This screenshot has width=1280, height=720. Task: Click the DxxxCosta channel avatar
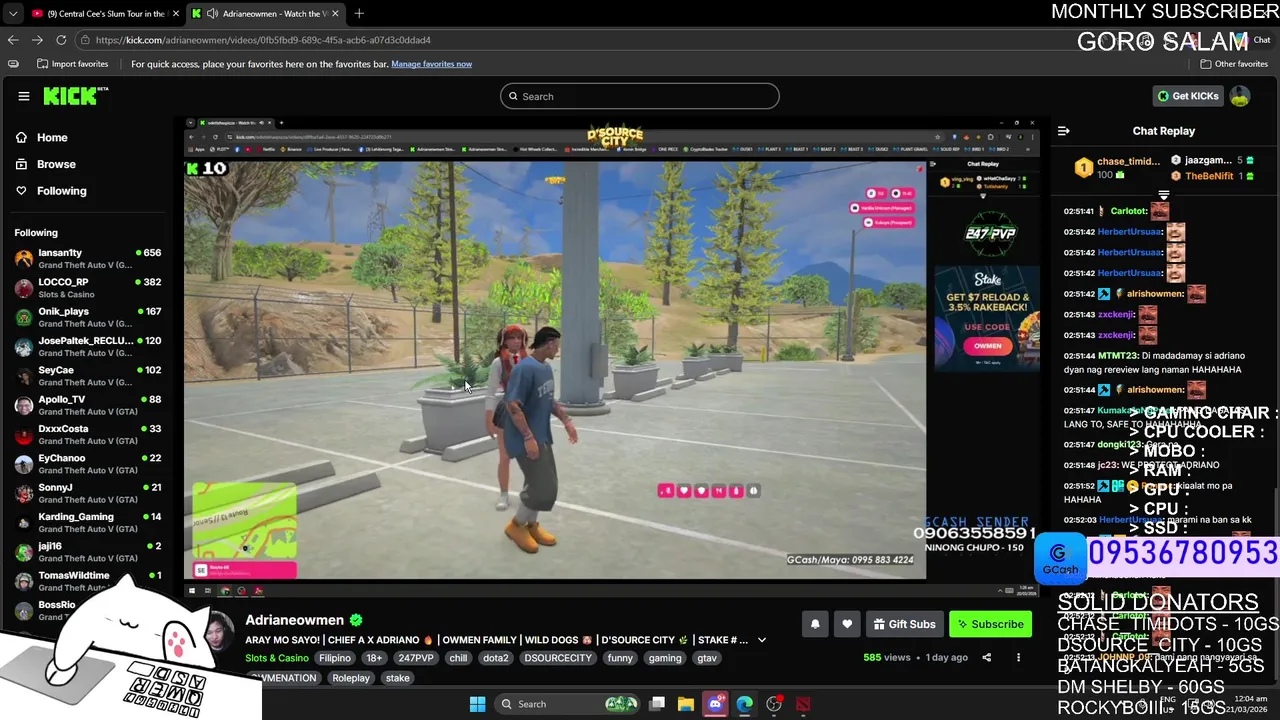coord(23,435)
